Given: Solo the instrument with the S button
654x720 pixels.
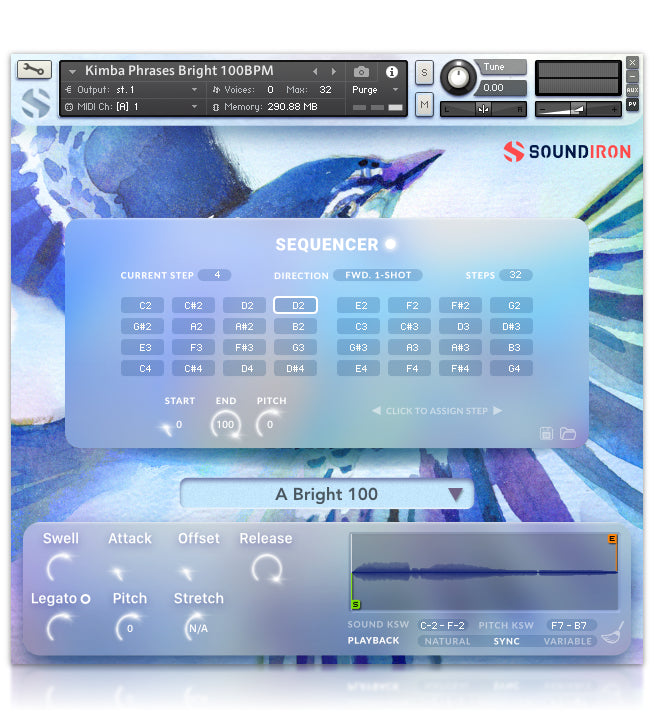Looking at the screenshot, I should pyautogui.click(x=424, y=72).
